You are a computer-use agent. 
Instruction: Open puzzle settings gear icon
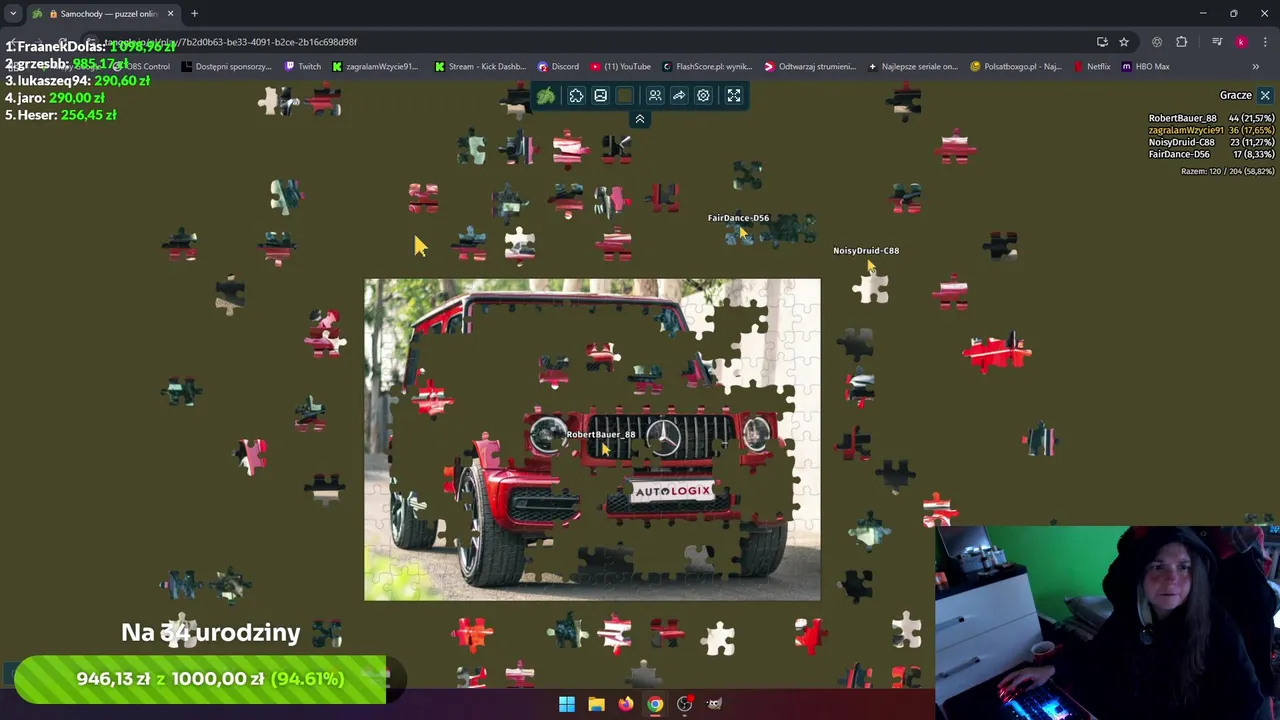pyautogui.click(x=703, y=96)
